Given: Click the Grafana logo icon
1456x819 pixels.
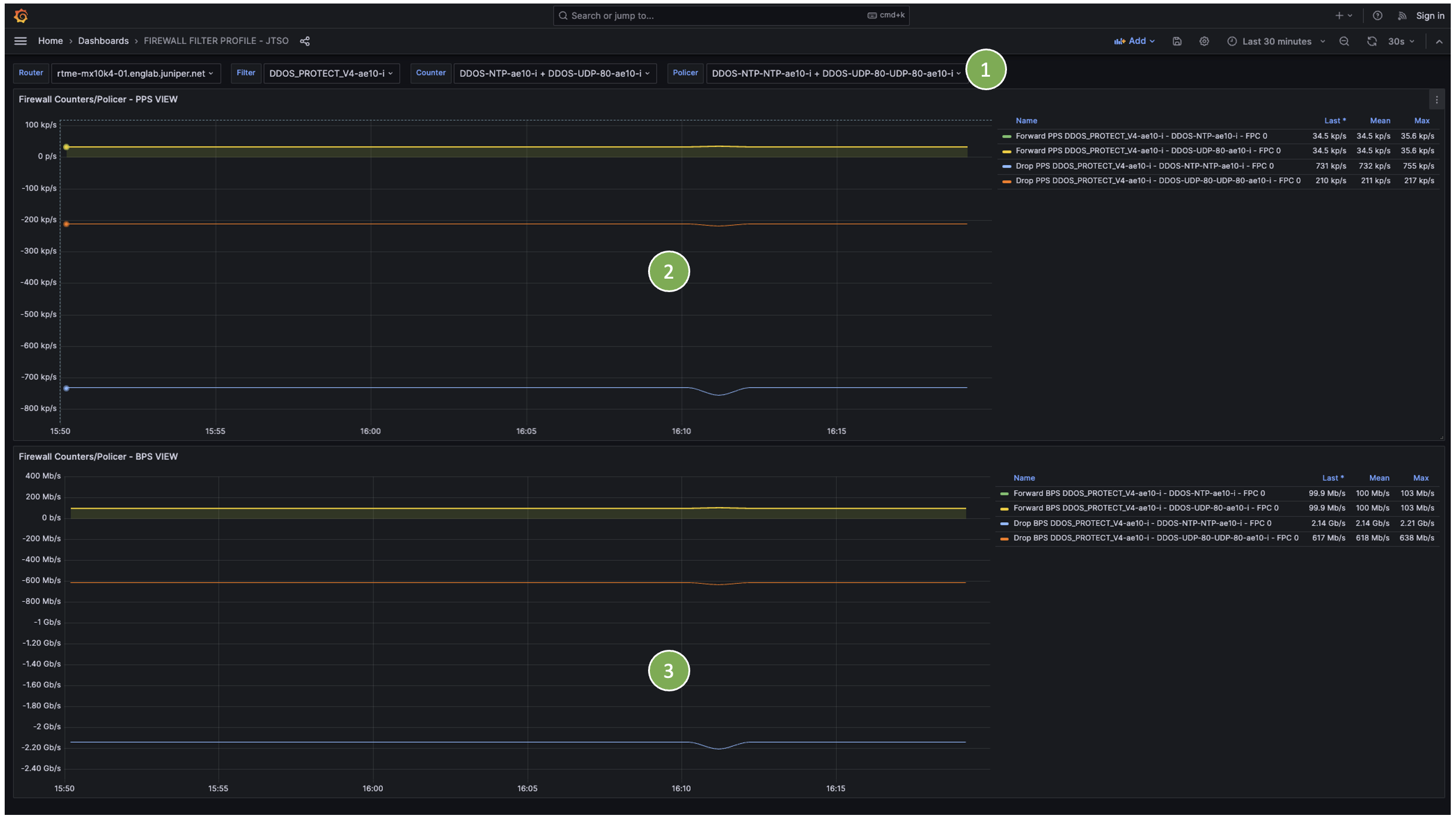Looking at the screenshot, I should click(x=21, y=16).
